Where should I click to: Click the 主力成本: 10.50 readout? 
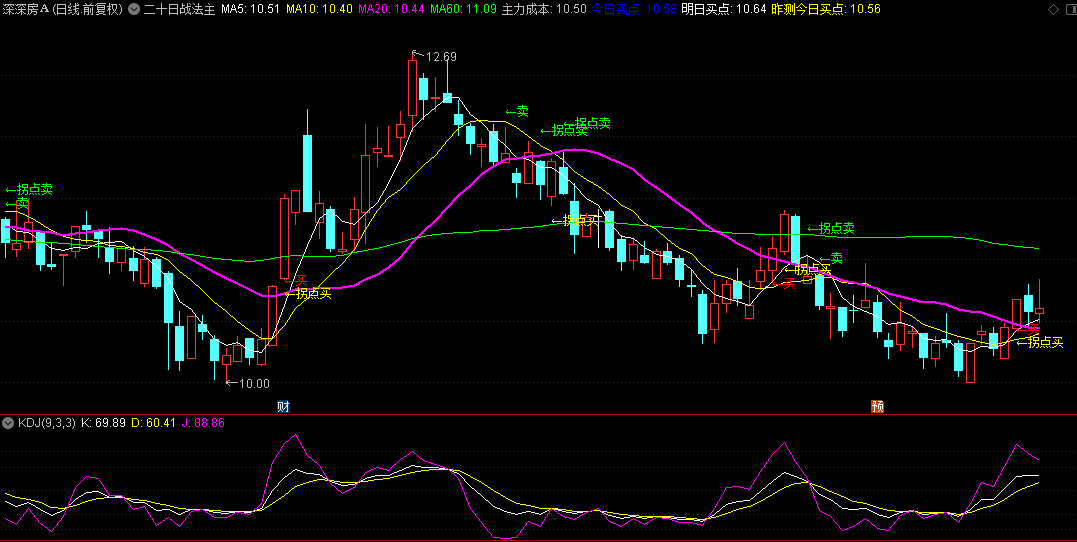coord(545,10)
